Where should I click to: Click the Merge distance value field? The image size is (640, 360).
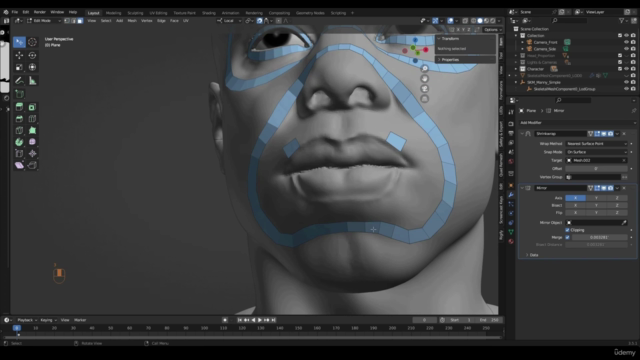point(599,237)
